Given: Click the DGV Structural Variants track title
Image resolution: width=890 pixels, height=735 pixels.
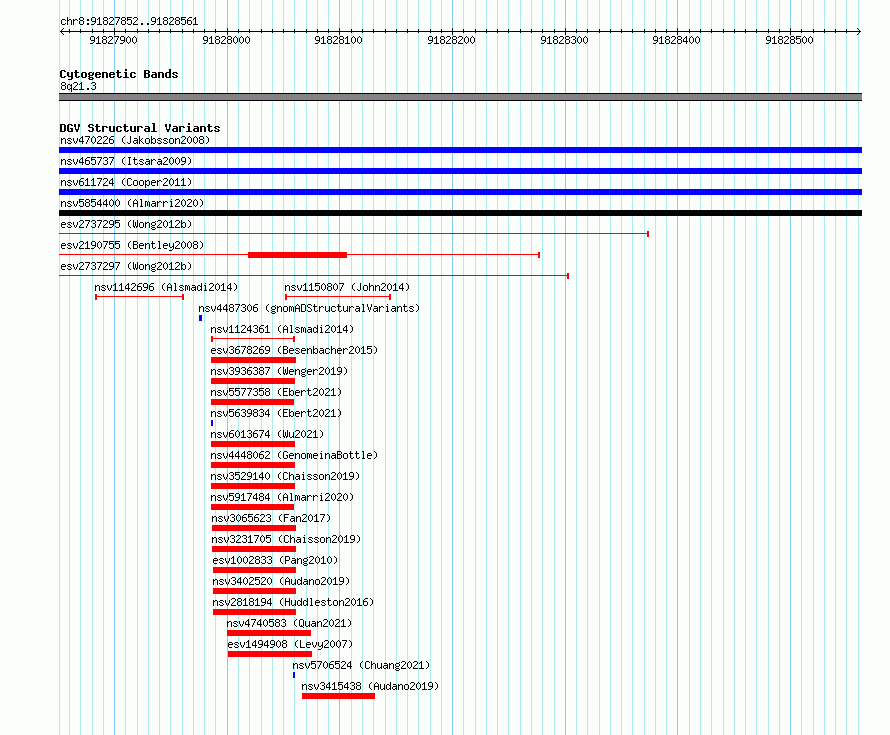Looking at the screenshot, I should point(140,128).
